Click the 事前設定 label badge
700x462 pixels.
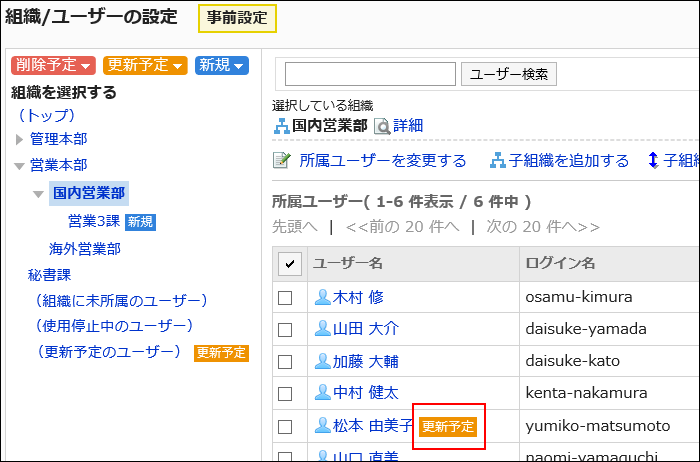point(237,18)
